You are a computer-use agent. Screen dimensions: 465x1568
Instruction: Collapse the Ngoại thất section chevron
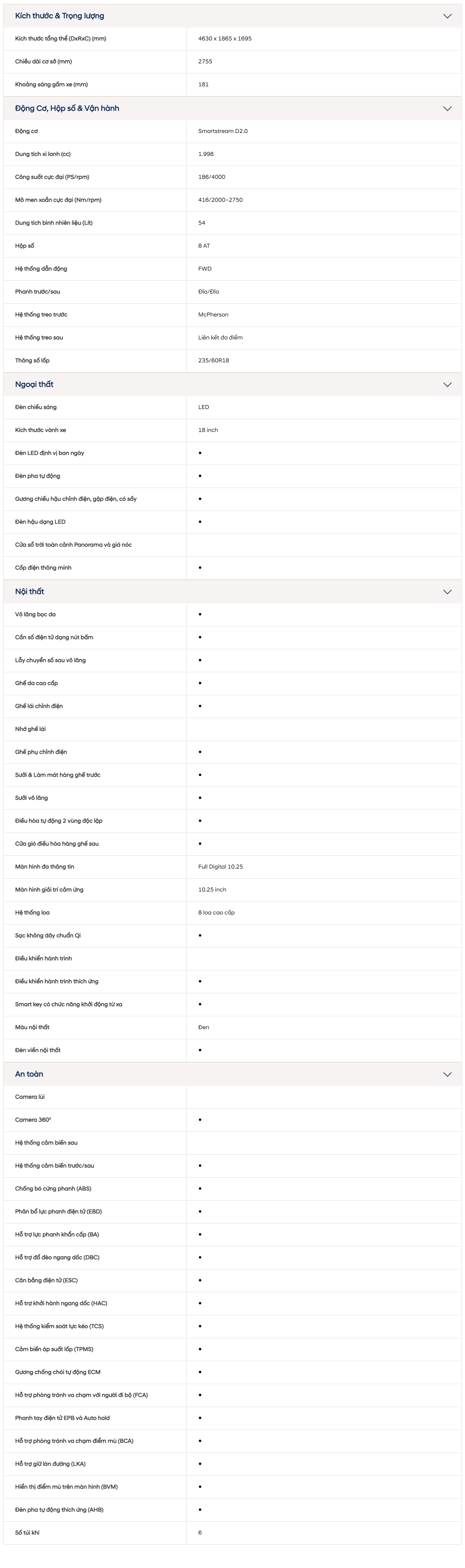447,385
